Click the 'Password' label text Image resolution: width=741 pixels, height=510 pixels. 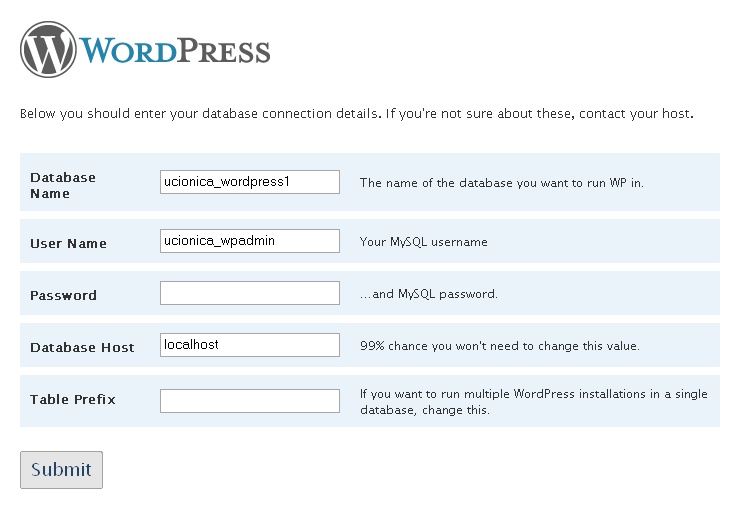[x=63, y=295]
